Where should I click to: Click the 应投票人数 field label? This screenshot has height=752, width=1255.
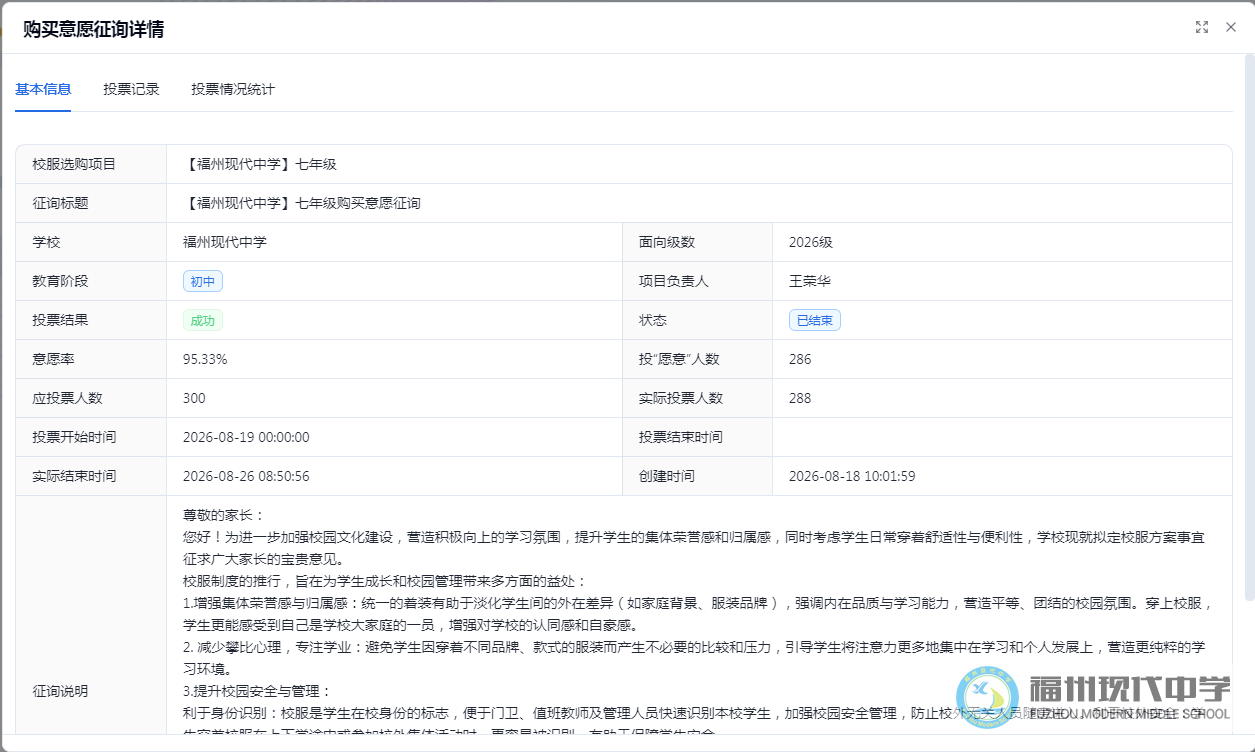pos(67,398)
